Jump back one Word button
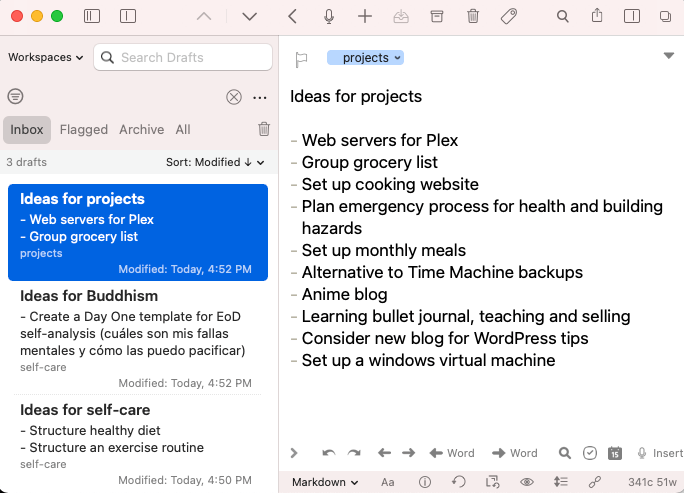The image size is (684, 493). (x=451, y=453)
